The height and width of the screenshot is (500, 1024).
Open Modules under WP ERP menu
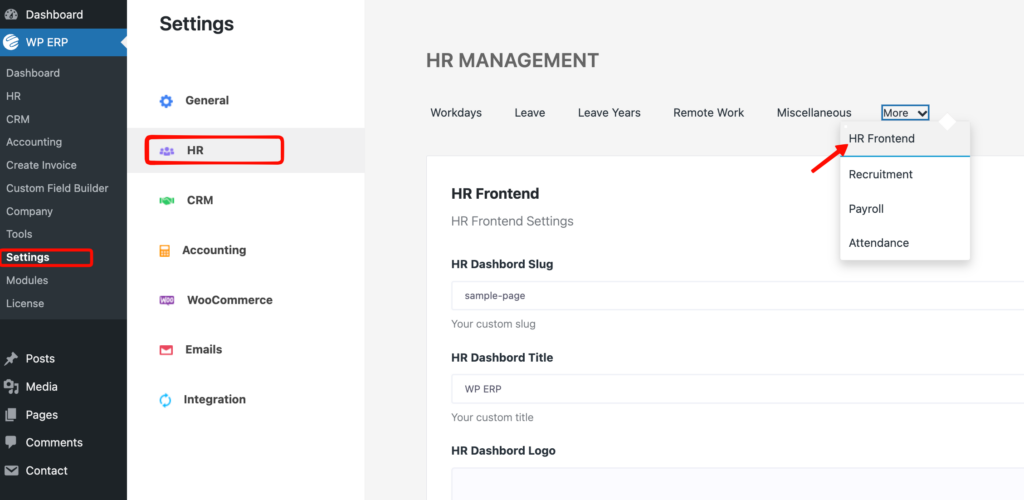point(27,280)
